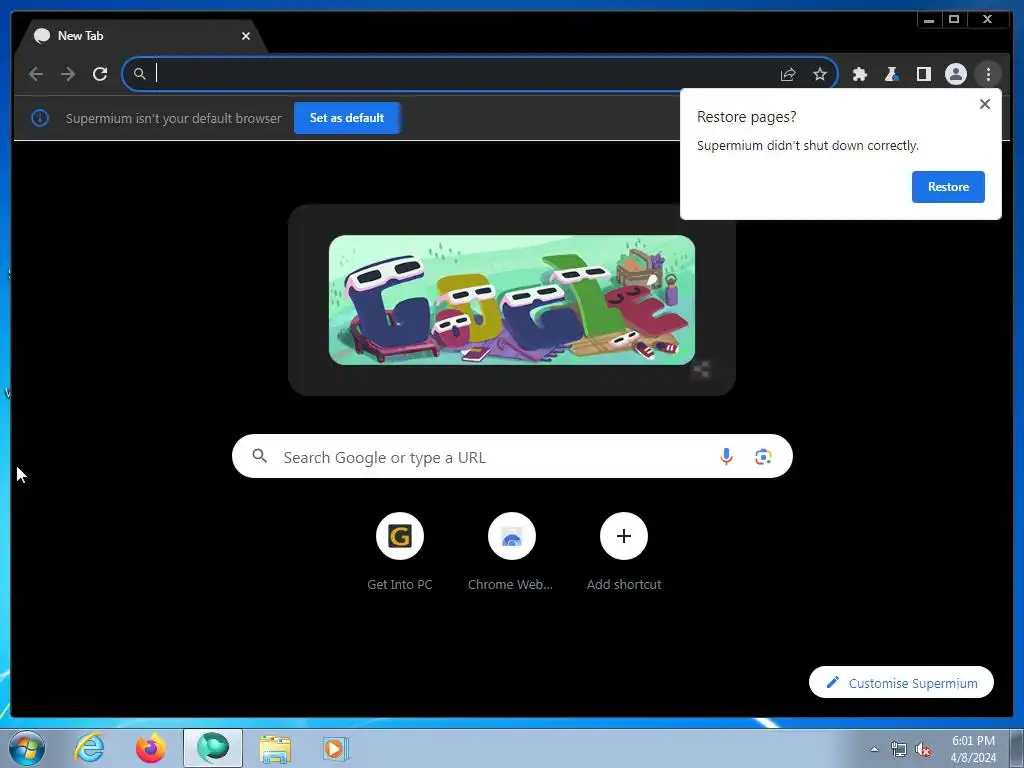Open the muted volume tray icon
This screenshot has width=1024, height=768.
(923, 749)
